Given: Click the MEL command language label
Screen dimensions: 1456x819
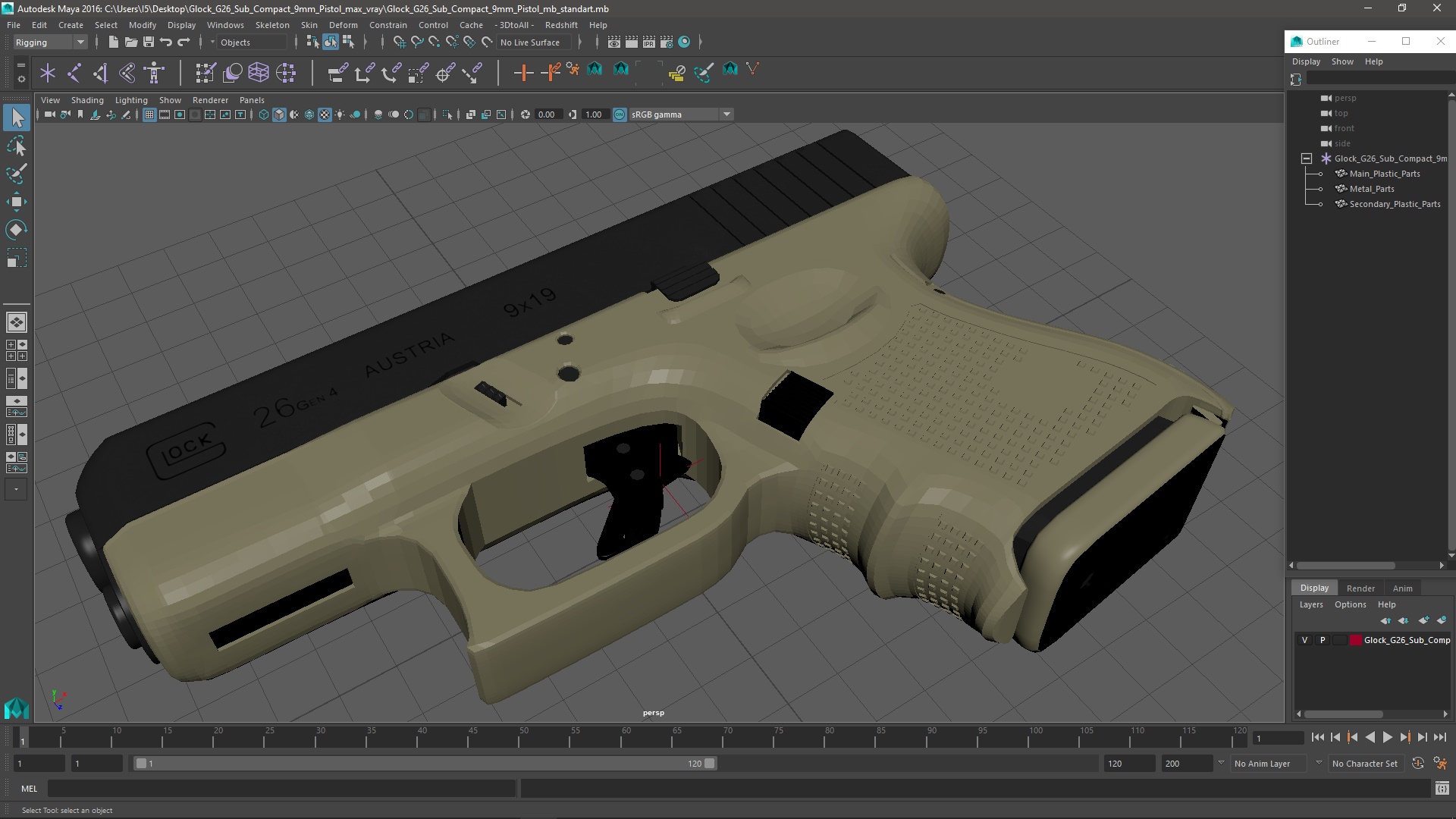Looking at the screenshot, I should 29,789.
